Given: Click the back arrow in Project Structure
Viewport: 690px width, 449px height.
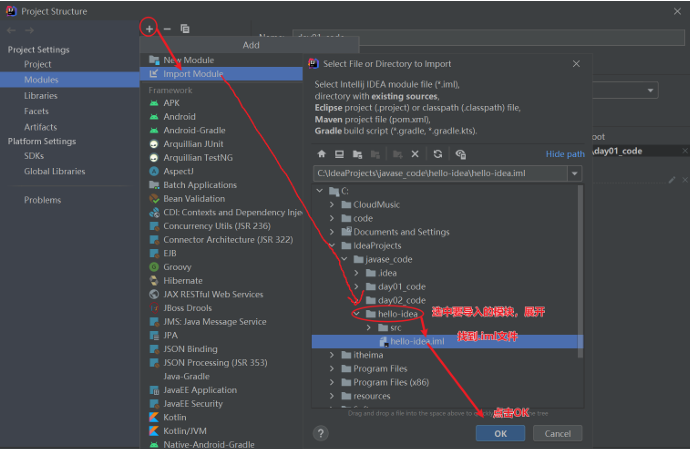Looking at the screenshot, I should coord(11,30).
